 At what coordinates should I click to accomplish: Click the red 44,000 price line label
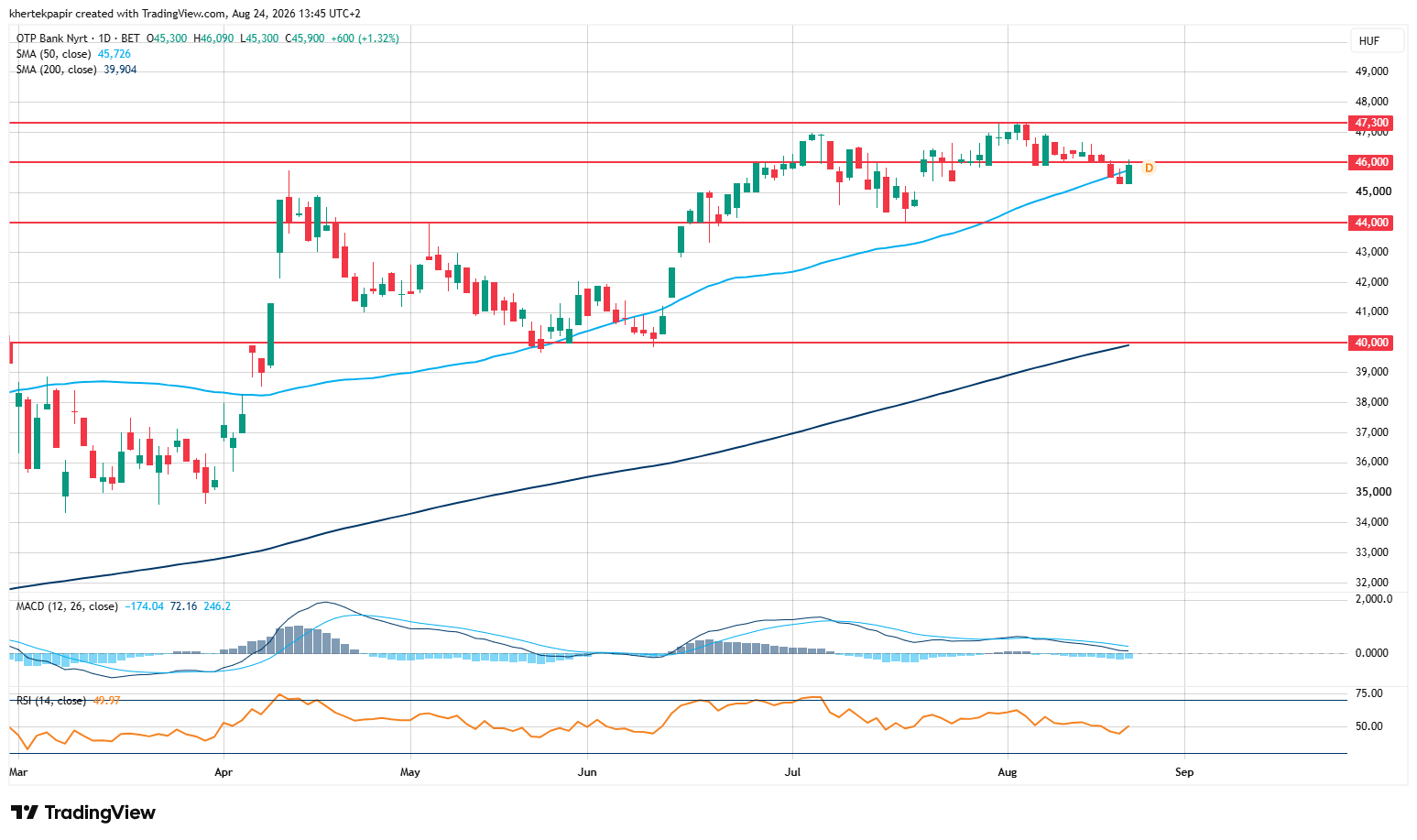[1371, 223]
